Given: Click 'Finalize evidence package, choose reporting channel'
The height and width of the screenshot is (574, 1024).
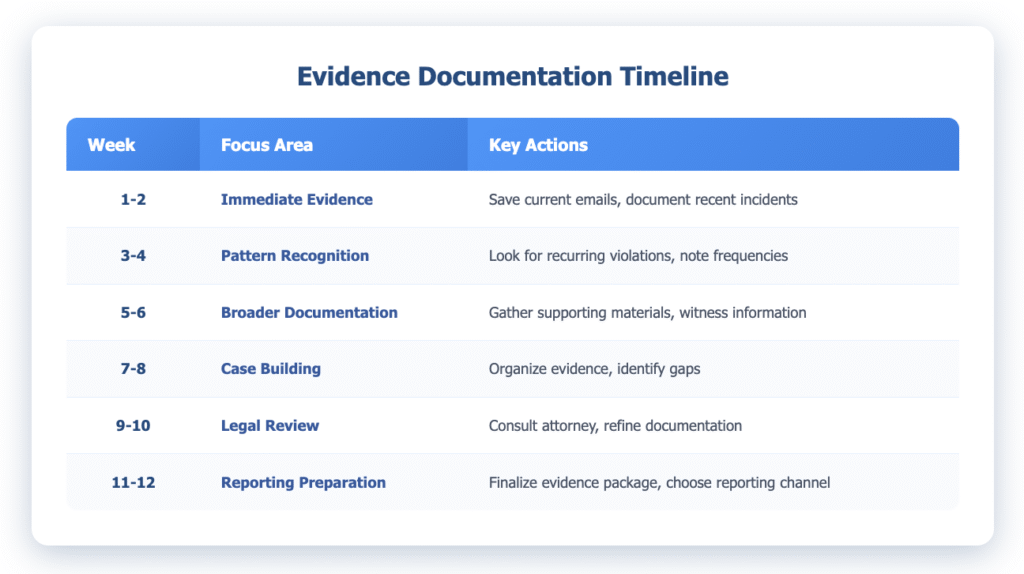Looking at the screenshot, I should tap(659, 482).
